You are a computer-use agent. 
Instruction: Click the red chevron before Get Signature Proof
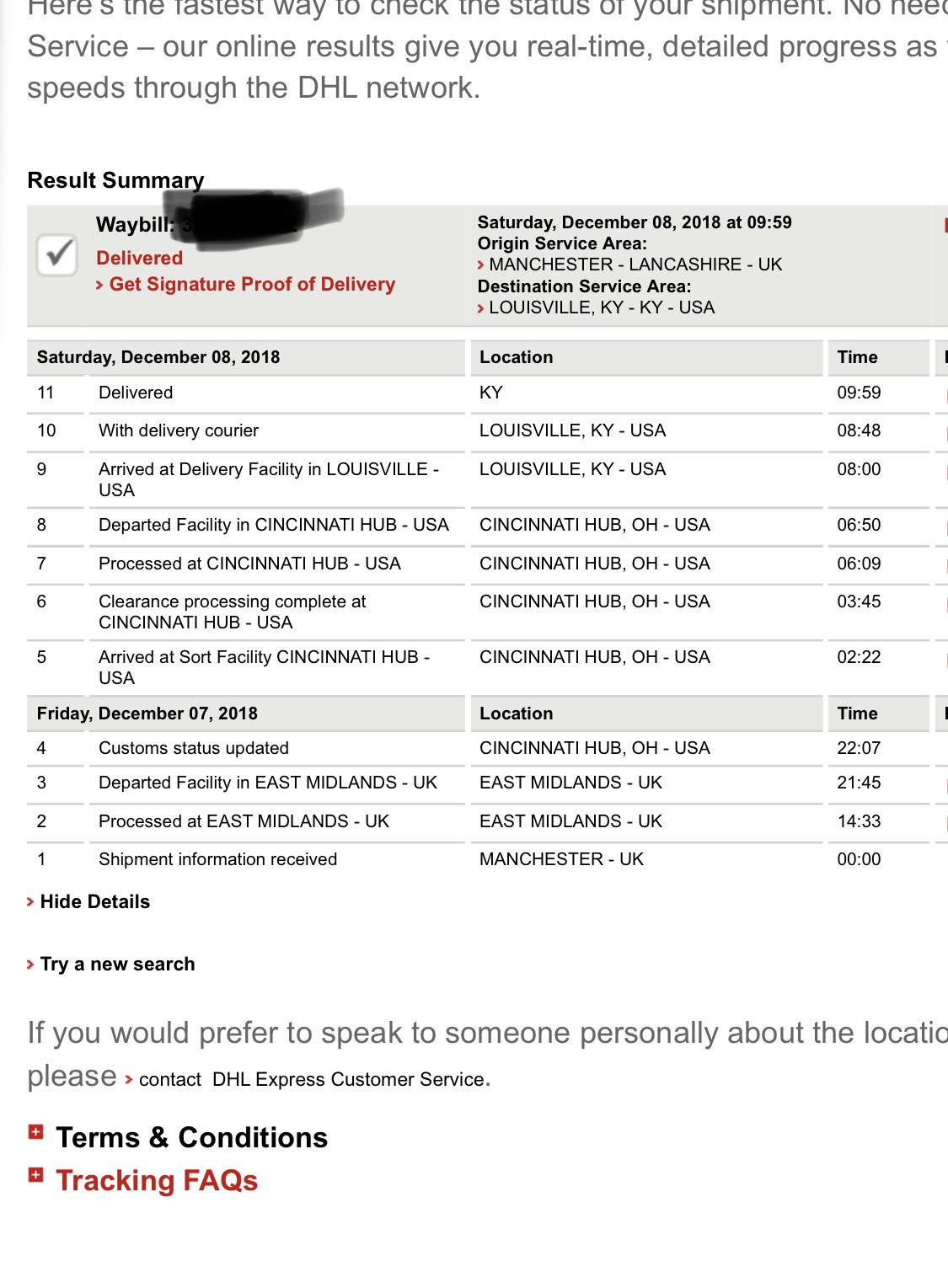pos(101,286)
